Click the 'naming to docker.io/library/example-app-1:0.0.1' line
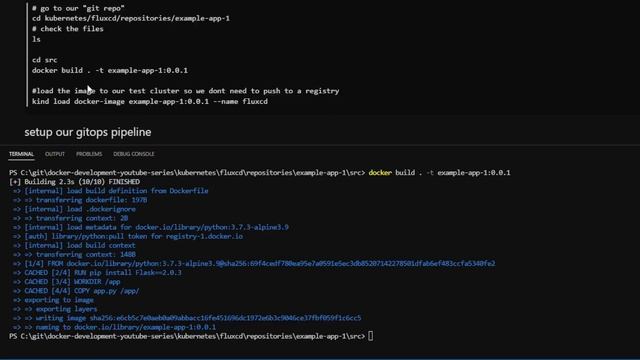 pos(114,327)
